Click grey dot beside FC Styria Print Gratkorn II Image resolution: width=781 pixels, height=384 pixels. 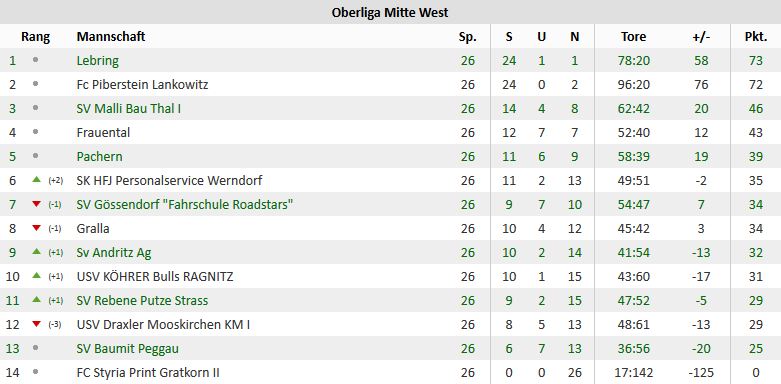point(35,372)
